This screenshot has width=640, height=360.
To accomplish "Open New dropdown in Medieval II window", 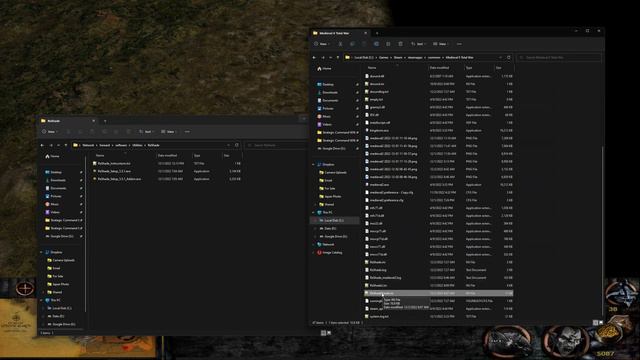I will tap(321, 44).
